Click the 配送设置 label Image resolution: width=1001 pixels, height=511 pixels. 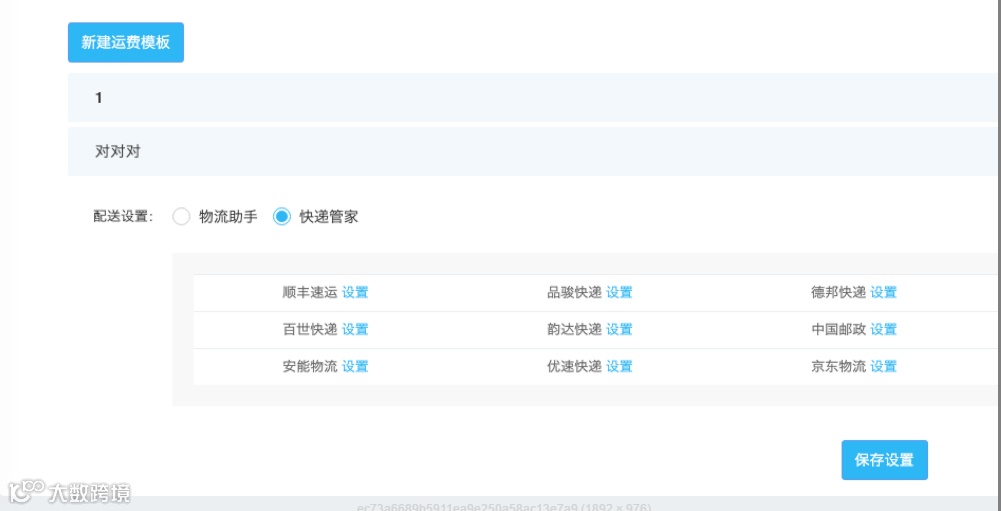click(x=123, y=217)
